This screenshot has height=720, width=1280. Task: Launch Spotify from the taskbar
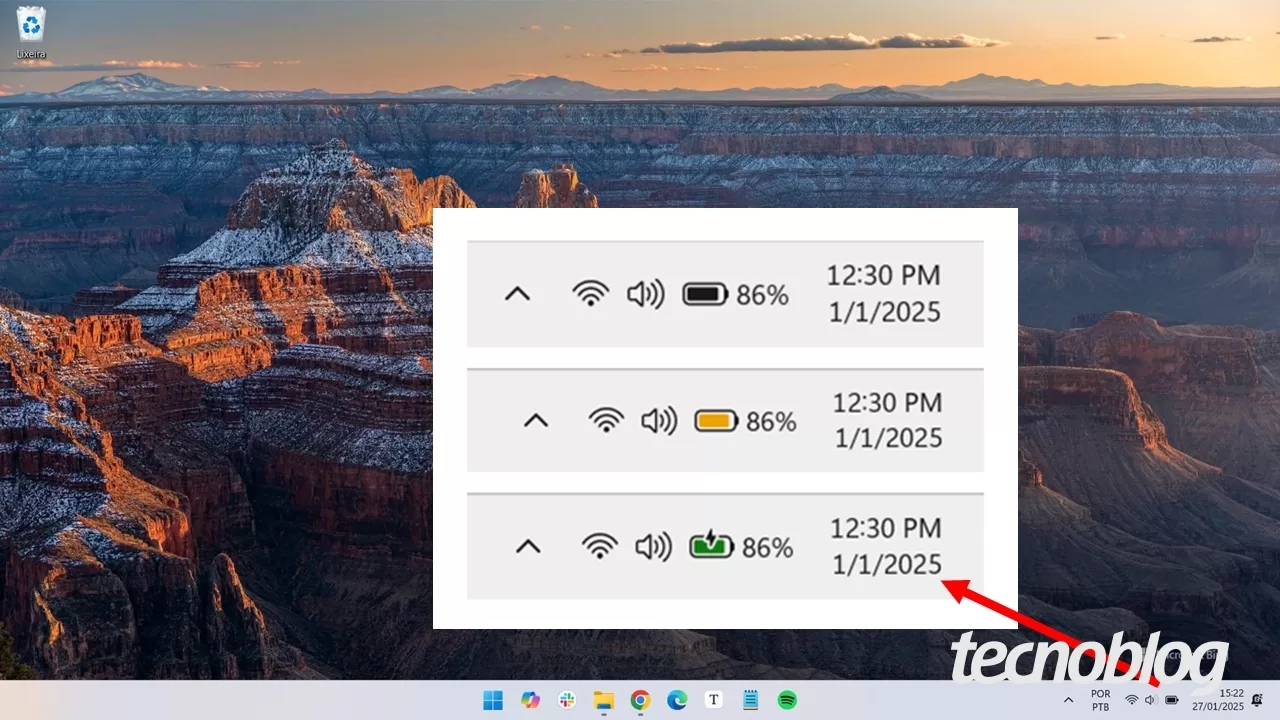(787, 700)
